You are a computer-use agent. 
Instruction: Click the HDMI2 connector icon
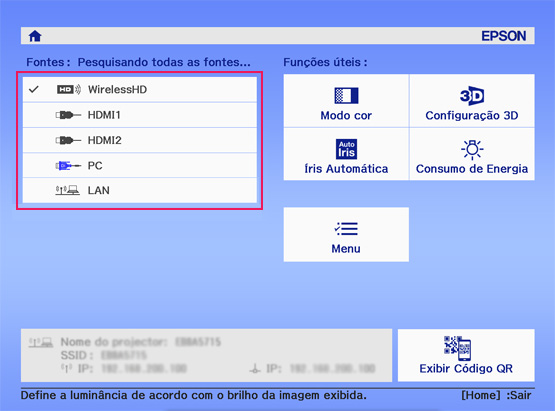pyautogui.click(x=68, y=141)
